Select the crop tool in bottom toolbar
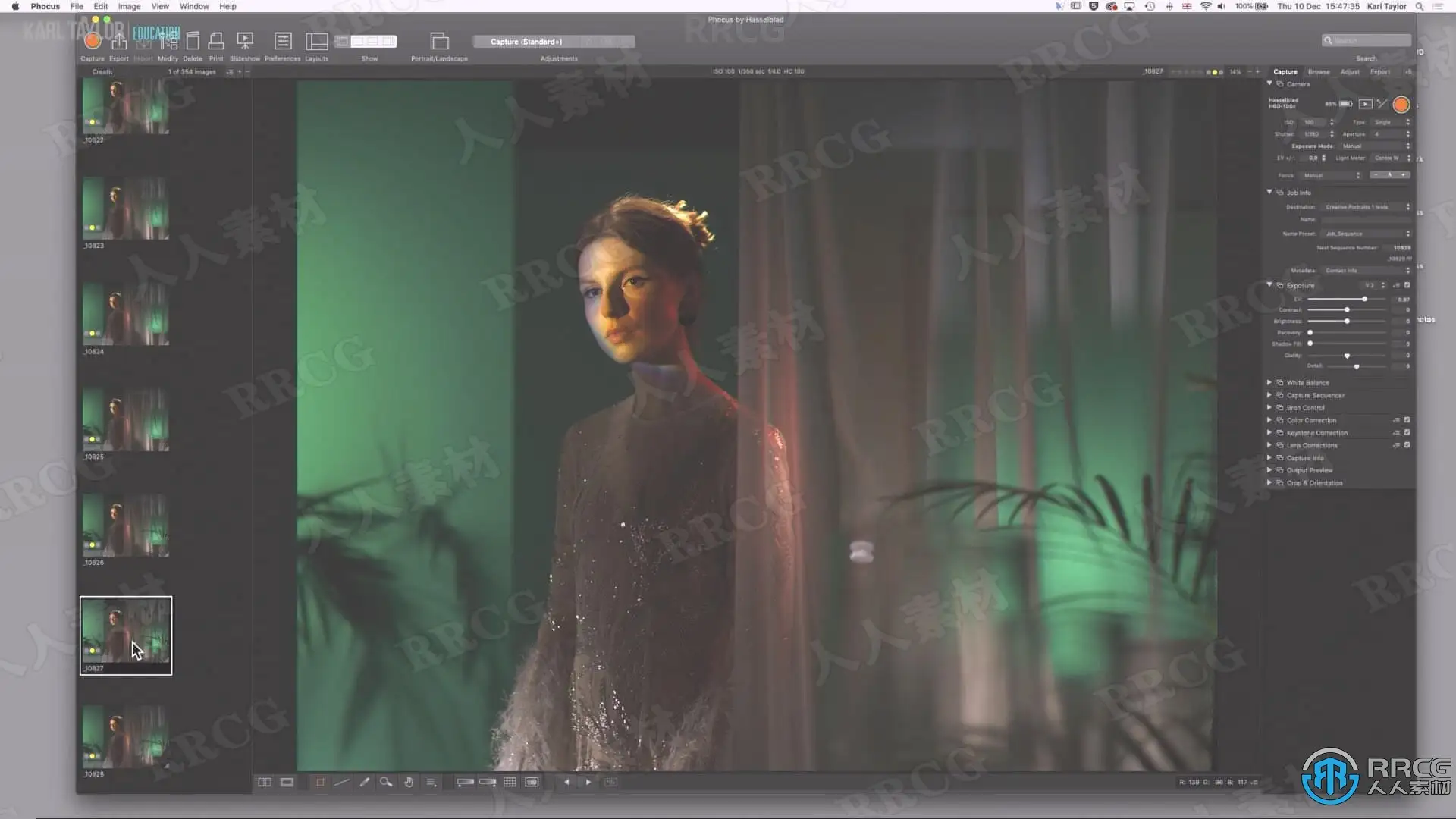Screen dimensions: 1456x819 coord(320,782)
